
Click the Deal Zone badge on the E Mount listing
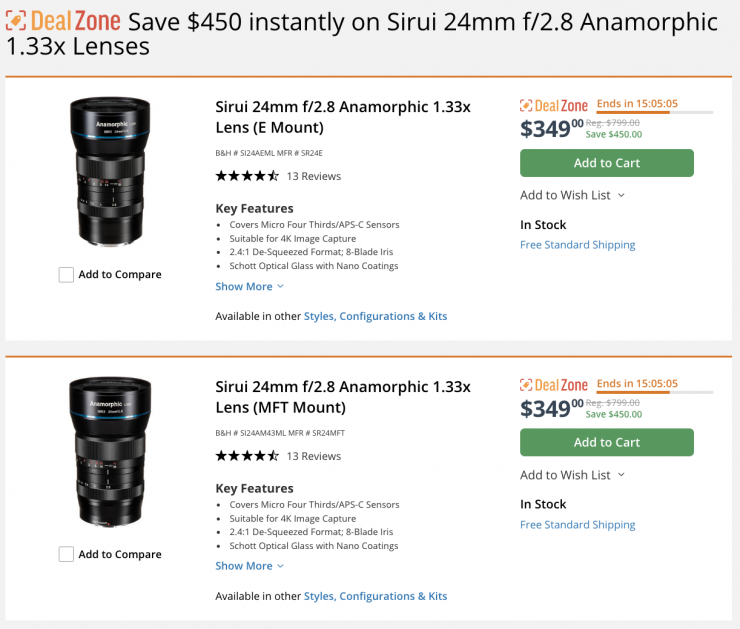tap(554, 105)
